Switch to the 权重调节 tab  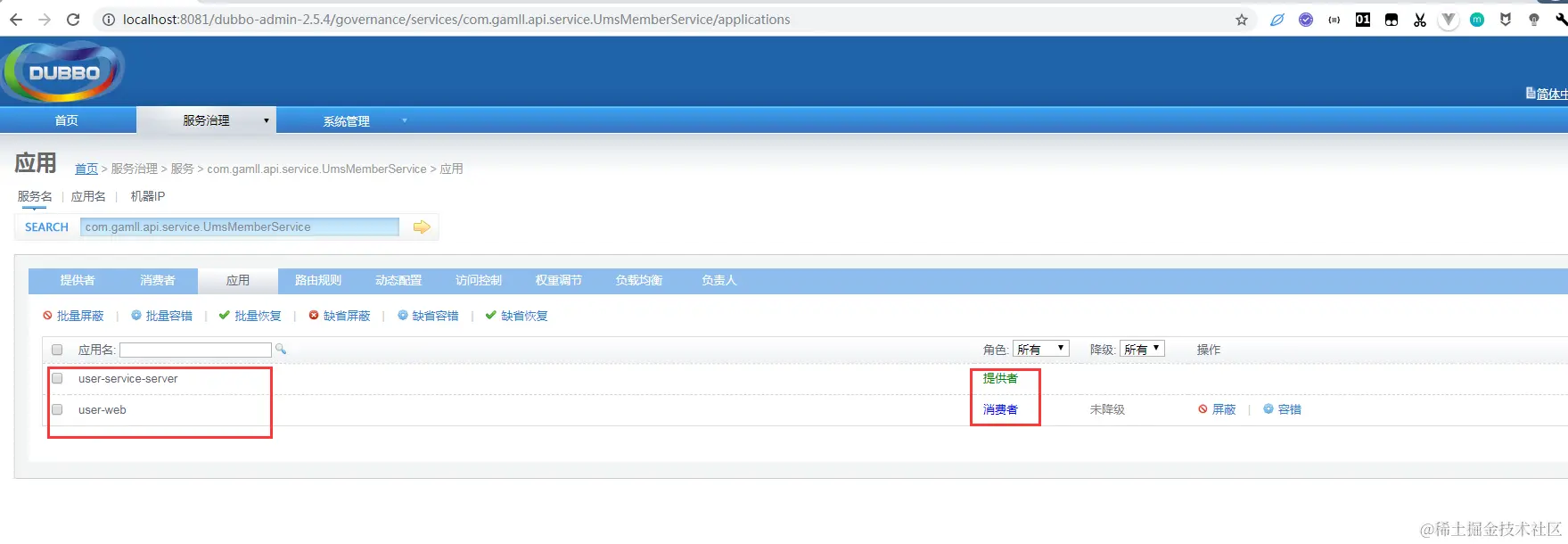point(559,280)
